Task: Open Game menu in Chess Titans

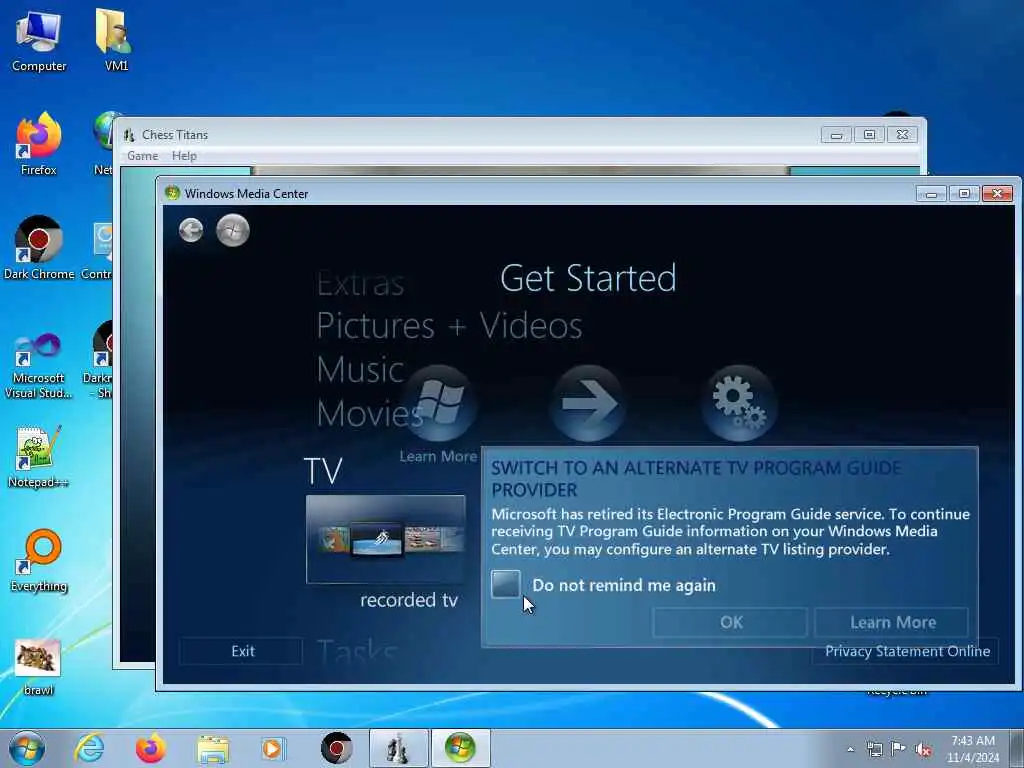Action: point(142,155)
